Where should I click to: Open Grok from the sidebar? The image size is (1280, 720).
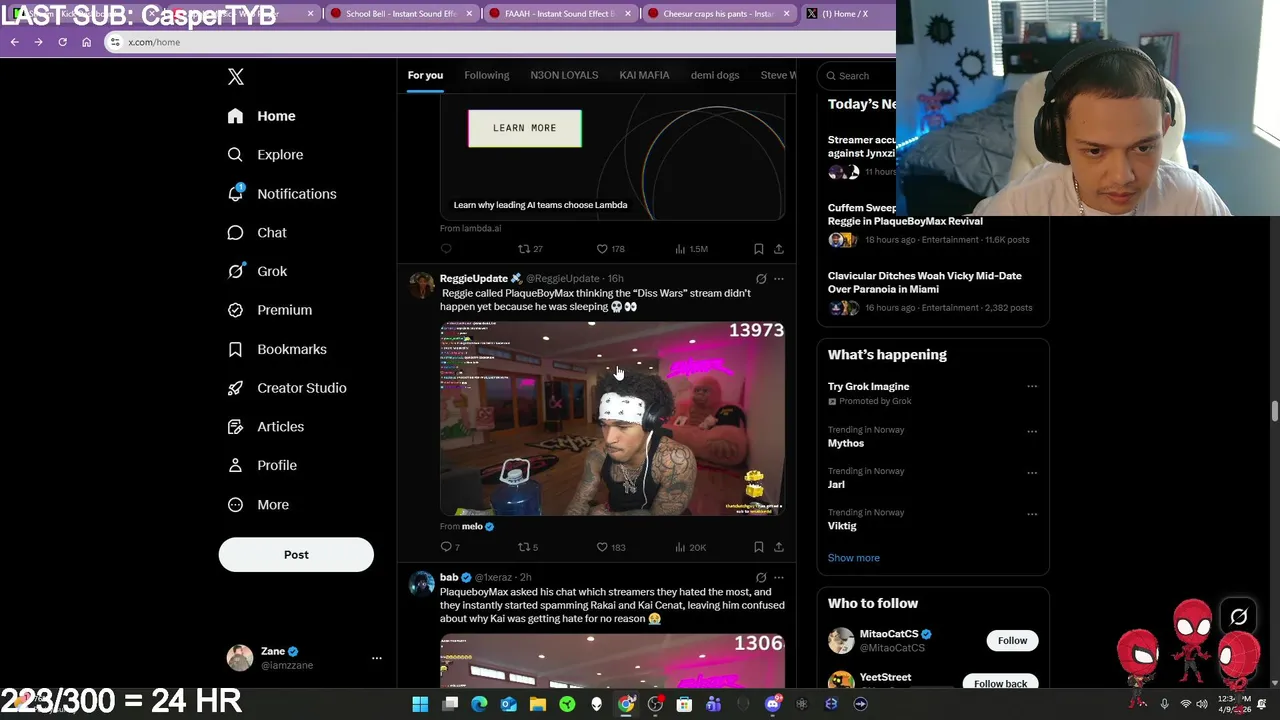tap(257, 271)
